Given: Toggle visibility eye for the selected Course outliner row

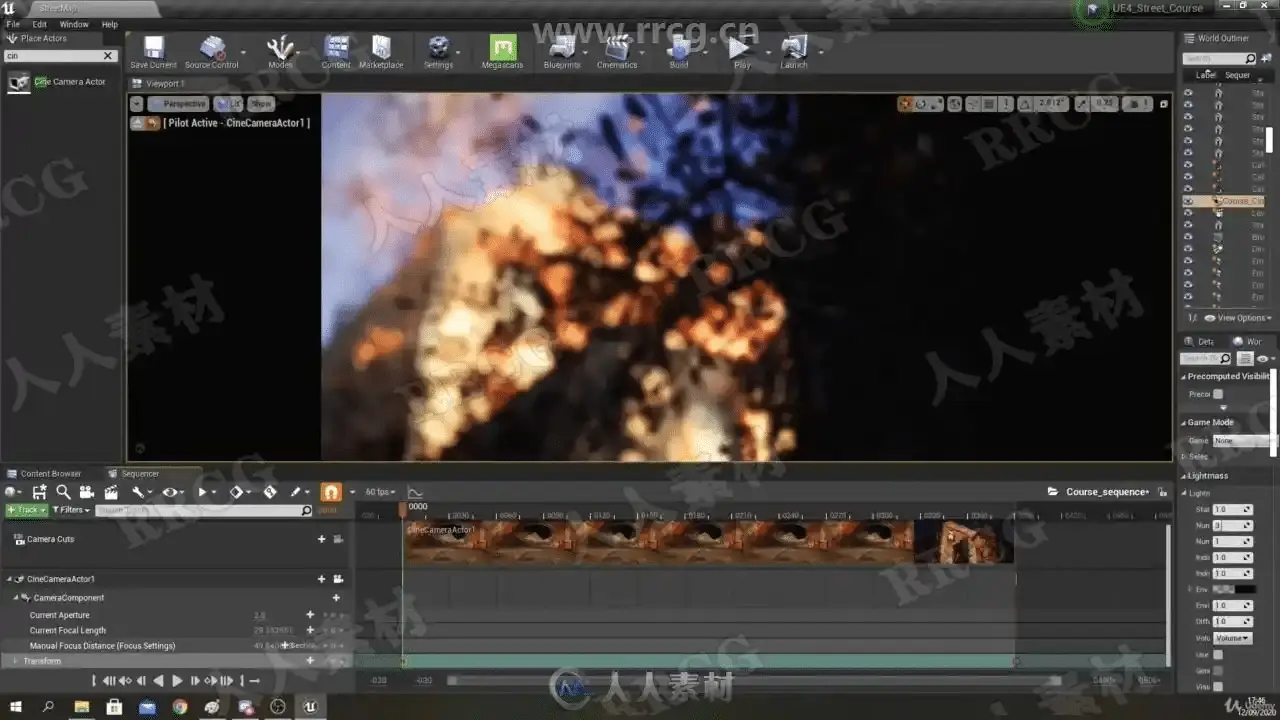Looking at the screenshot, I should 1188,201.
